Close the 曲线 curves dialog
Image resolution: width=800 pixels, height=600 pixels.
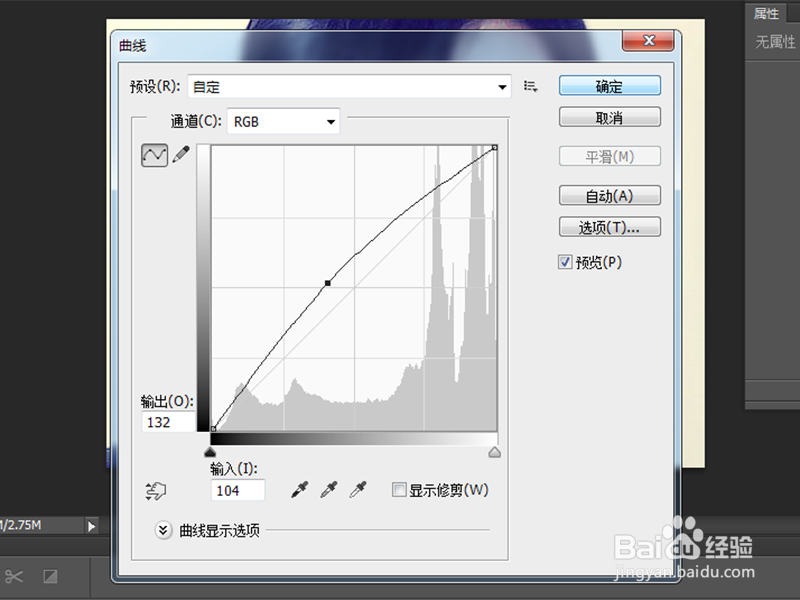(648, 40)
